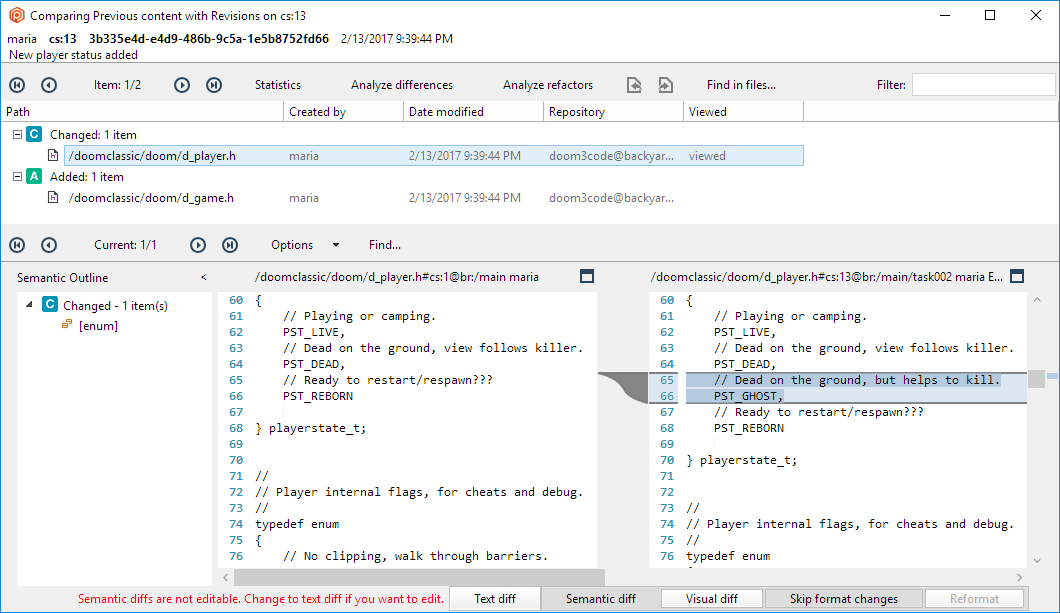Sort by Created by column header
The height and width of the screenshot is (613, 1060).
pos(343,112)
